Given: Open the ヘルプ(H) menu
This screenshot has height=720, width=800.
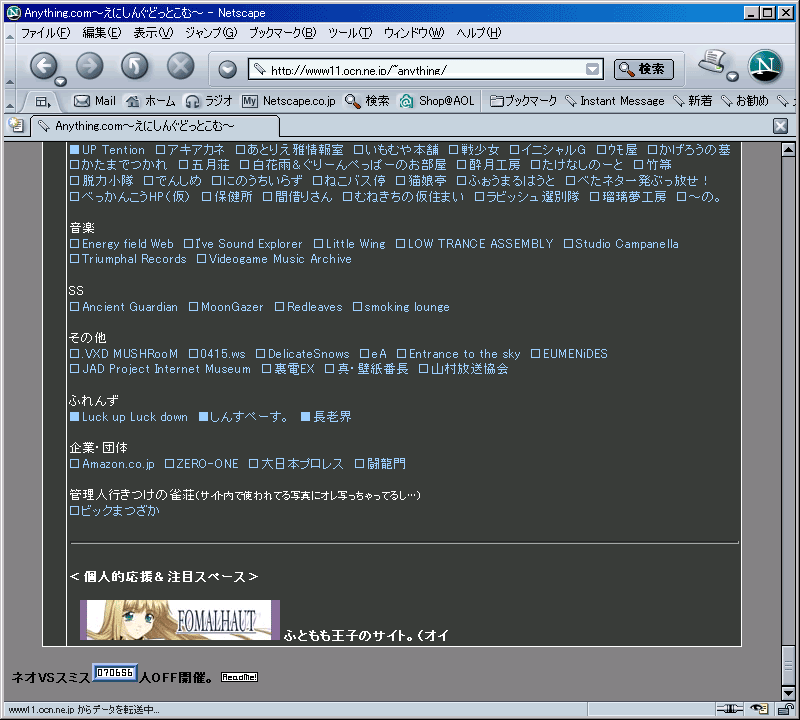Looking at the screenshot, I should (479, 33).
